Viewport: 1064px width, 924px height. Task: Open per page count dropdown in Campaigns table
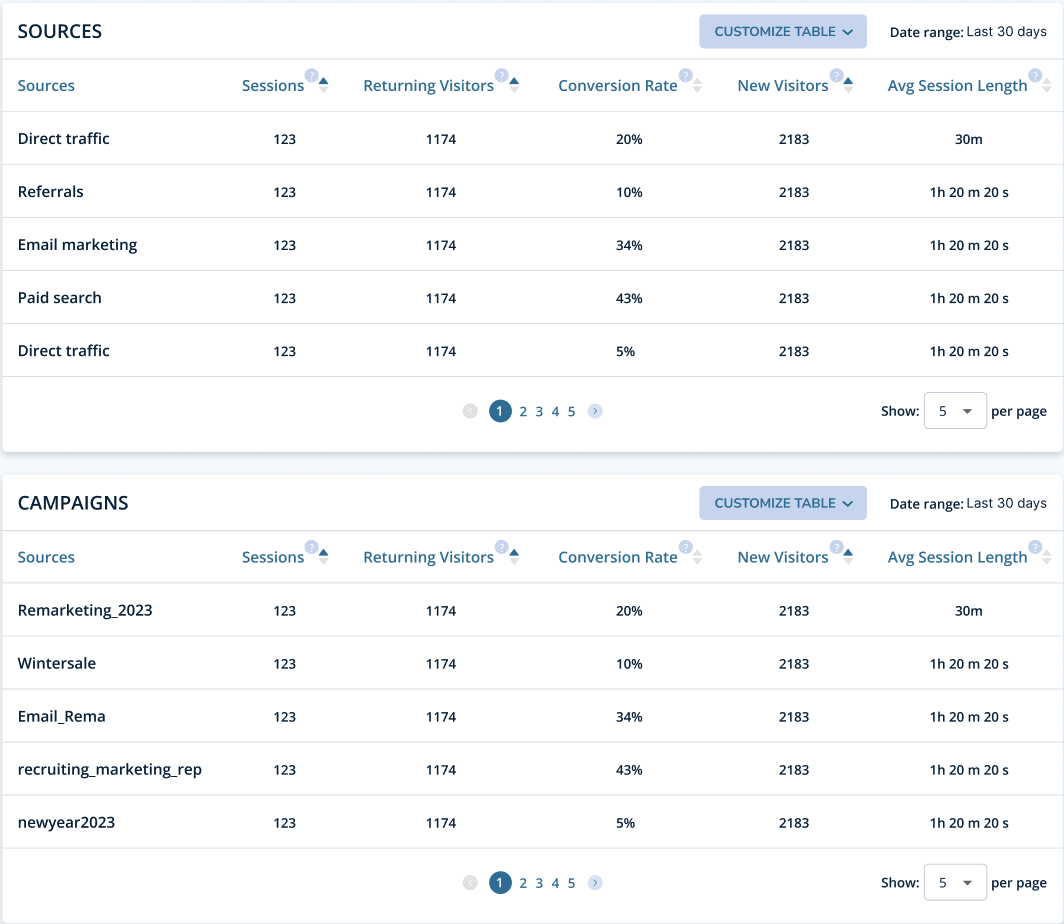coord(955,882)
